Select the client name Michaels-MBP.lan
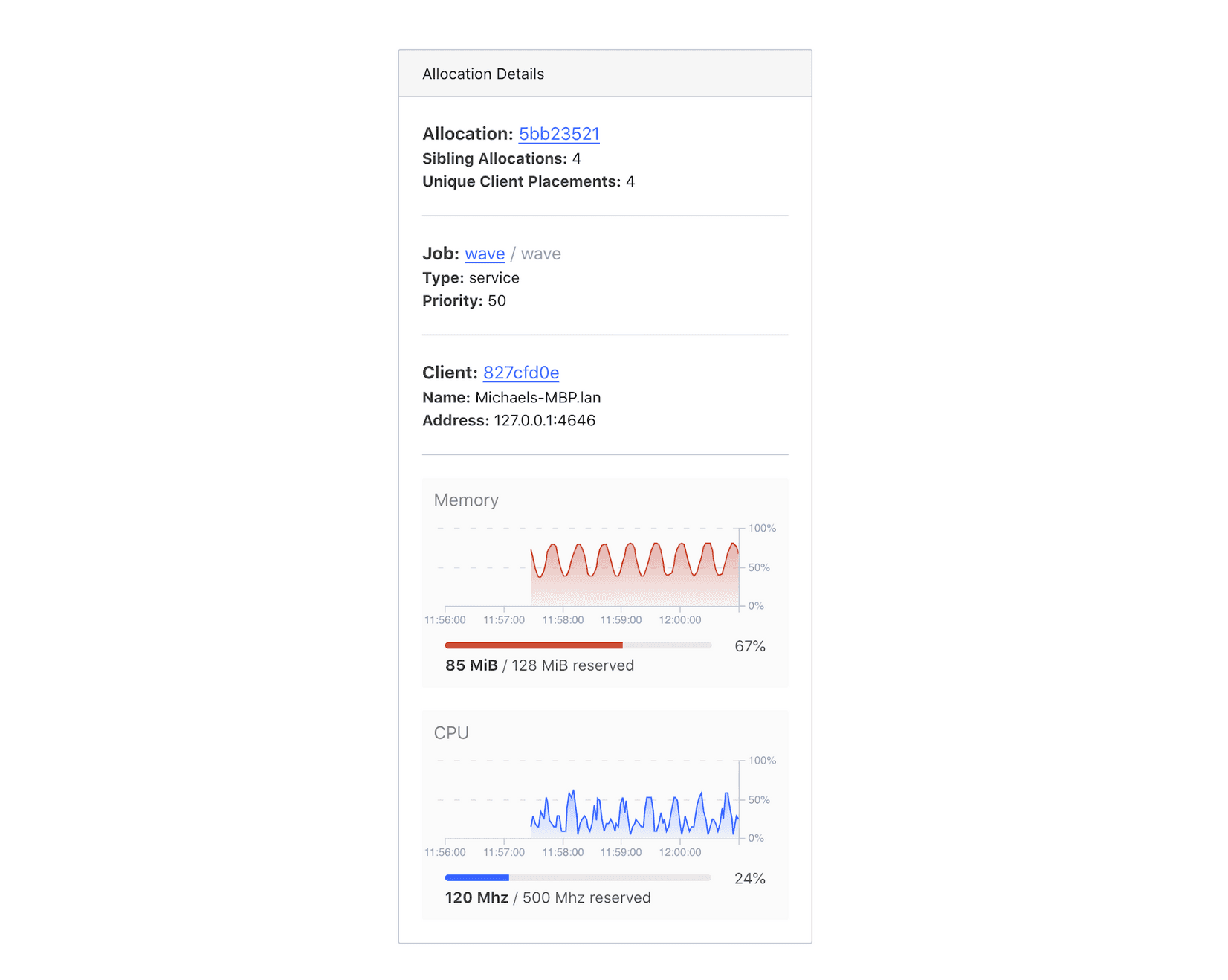The width and height of the screenshot is (1228, 980). coord(537,397)
